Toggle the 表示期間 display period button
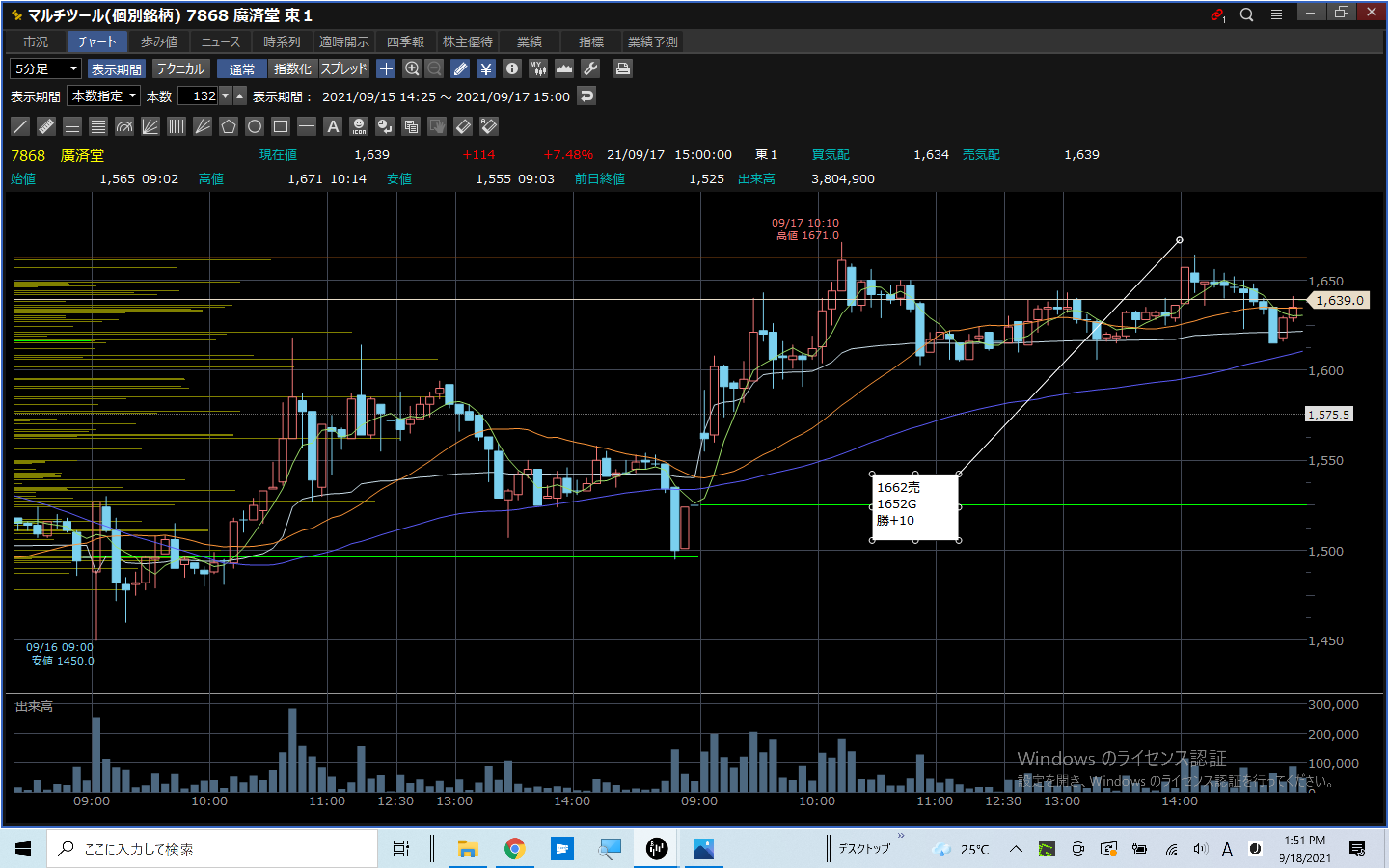The width and height of the screenshot is (1389, 868). (x=117, y=69)
